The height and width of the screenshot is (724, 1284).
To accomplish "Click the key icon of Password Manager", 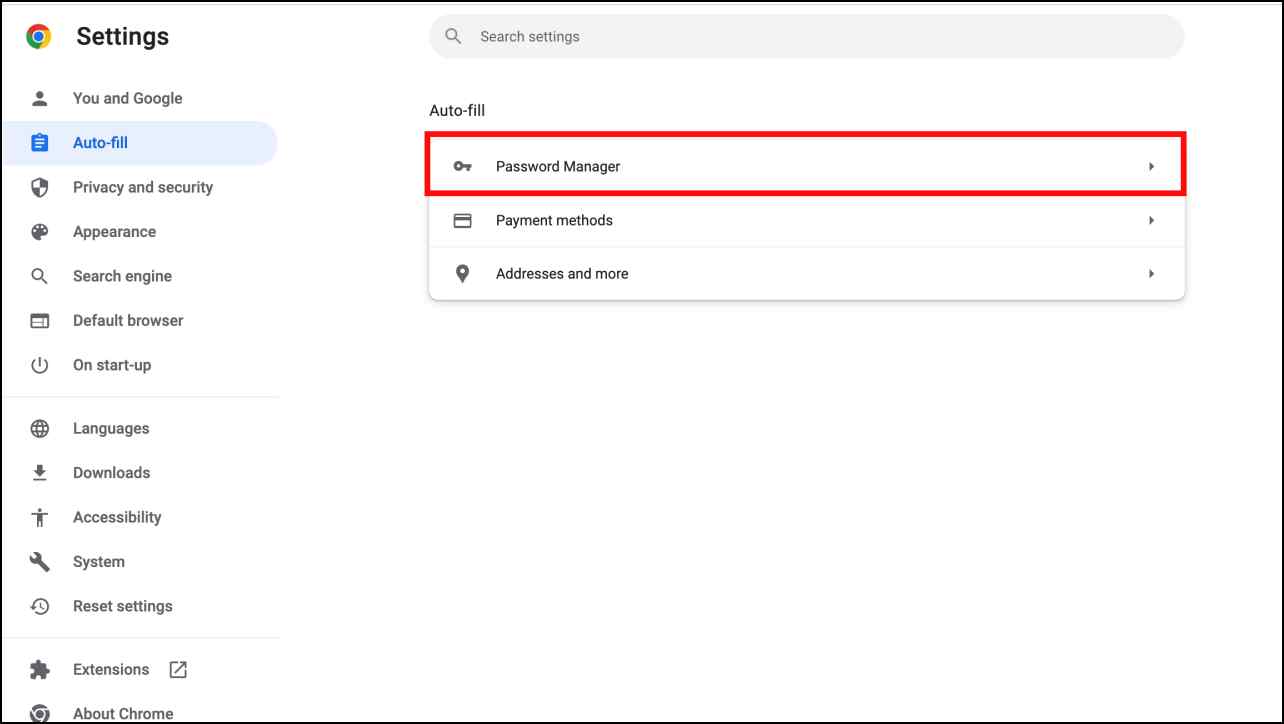I will (x=462, y=166).
